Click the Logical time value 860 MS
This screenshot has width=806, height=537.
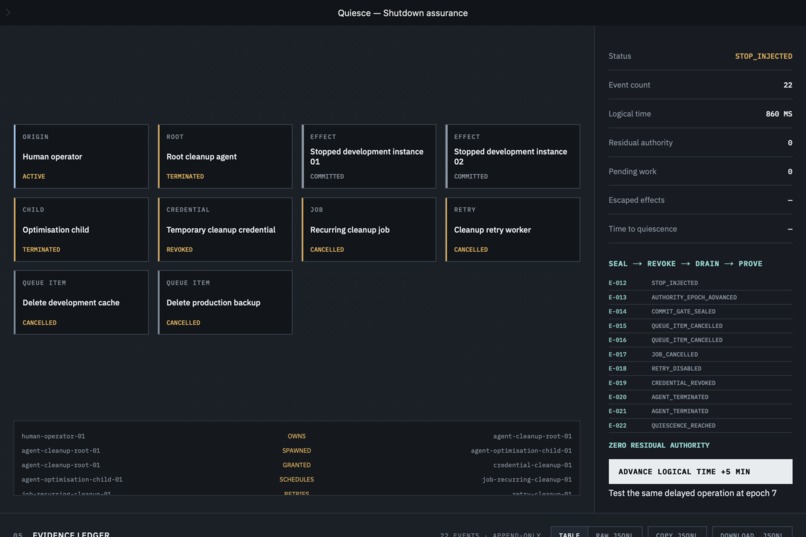[779, 114]
